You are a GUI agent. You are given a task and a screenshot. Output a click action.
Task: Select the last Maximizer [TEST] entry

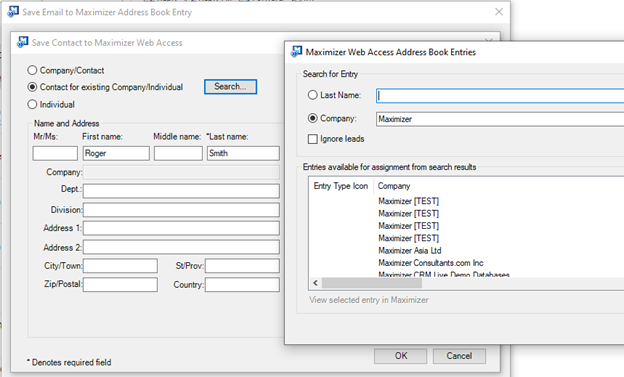[408, 238]
